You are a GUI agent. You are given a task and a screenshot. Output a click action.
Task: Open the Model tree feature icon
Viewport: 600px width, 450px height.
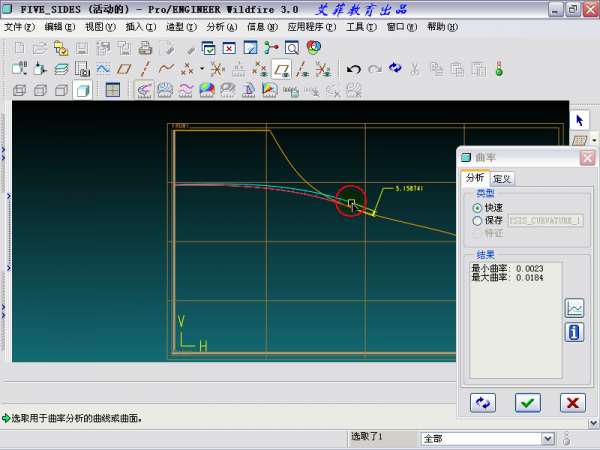(271, 48)
